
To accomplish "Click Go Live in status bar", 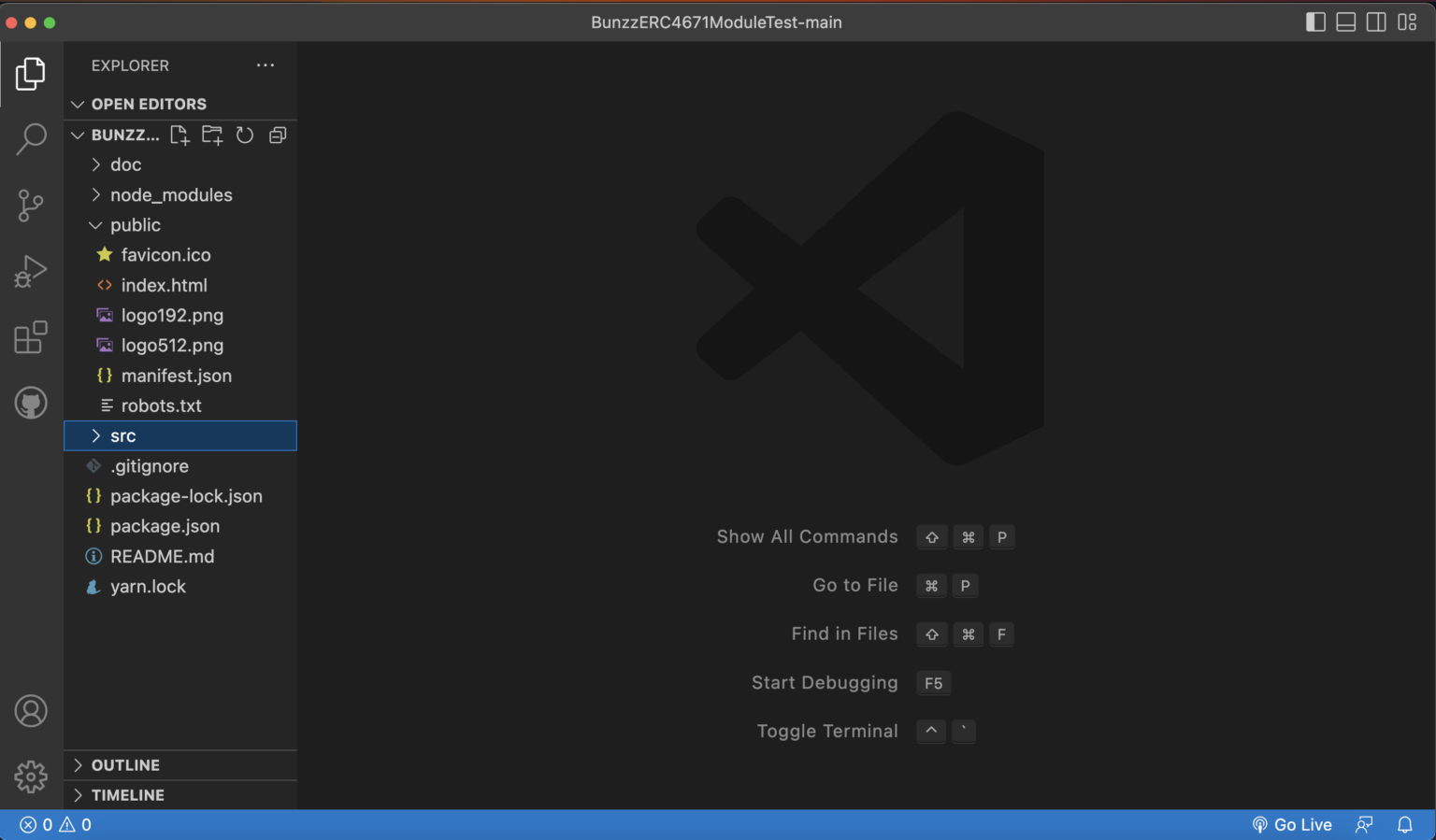I will tap(1292, 825).
